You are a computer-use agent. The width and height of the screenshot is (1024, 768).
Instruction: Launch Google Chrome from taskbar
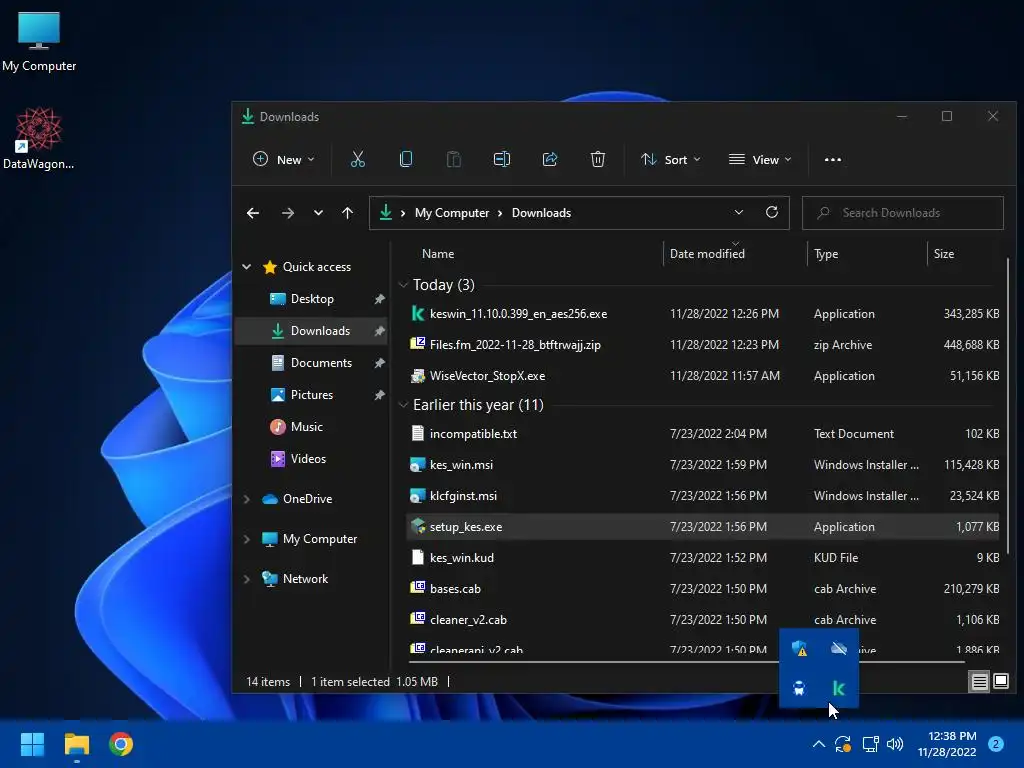coord(121,744)
